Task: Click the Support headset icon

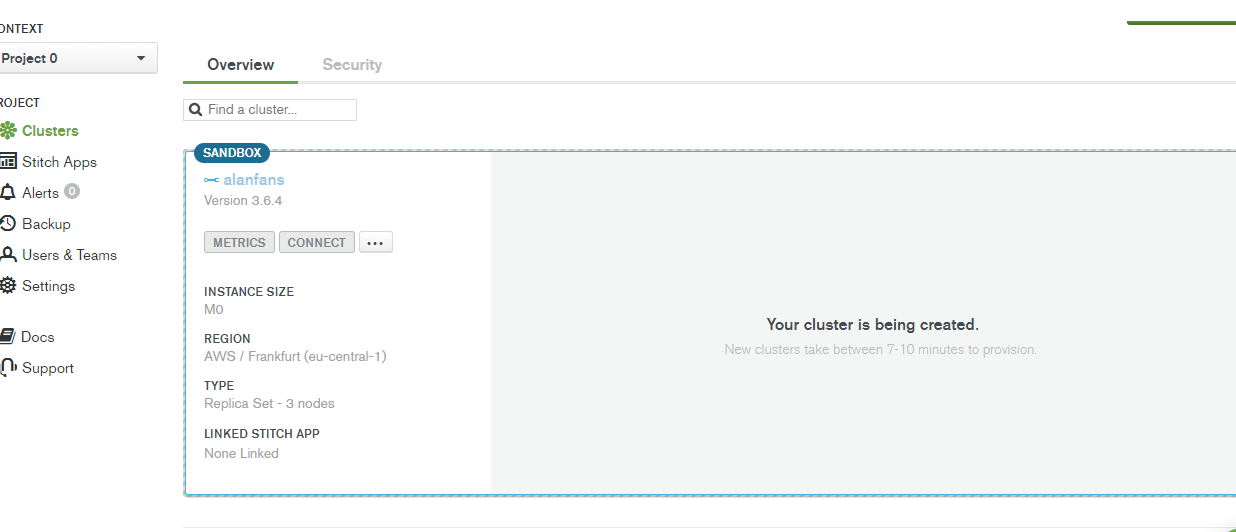Action: (x=8, y=368)
